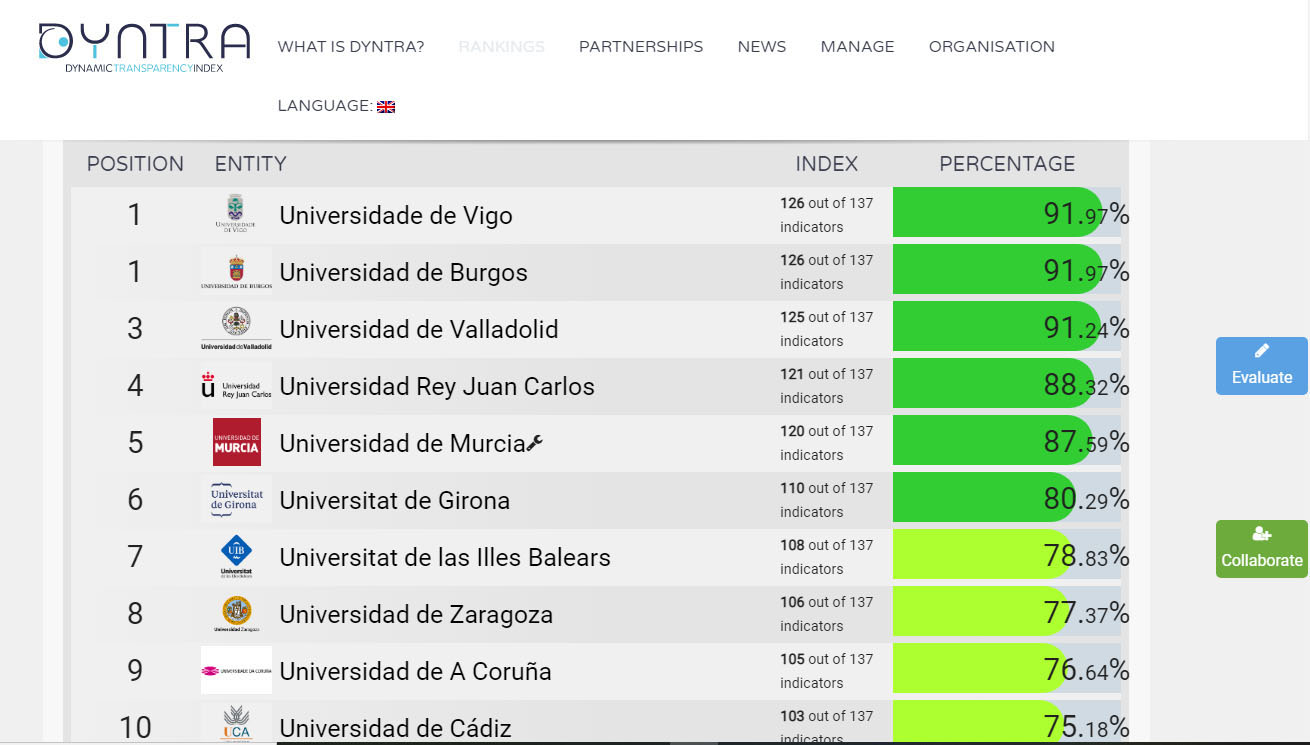Open Universitat de las Illes Balears link
The height and width of the screenshot is (745, 1310).
445,558
